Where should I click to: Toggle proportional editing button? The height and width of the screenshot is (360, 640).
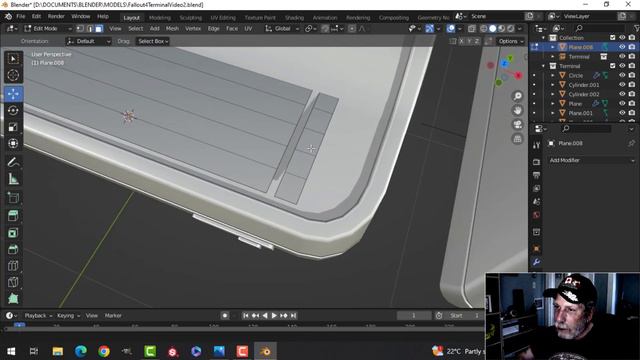(352, 29)
